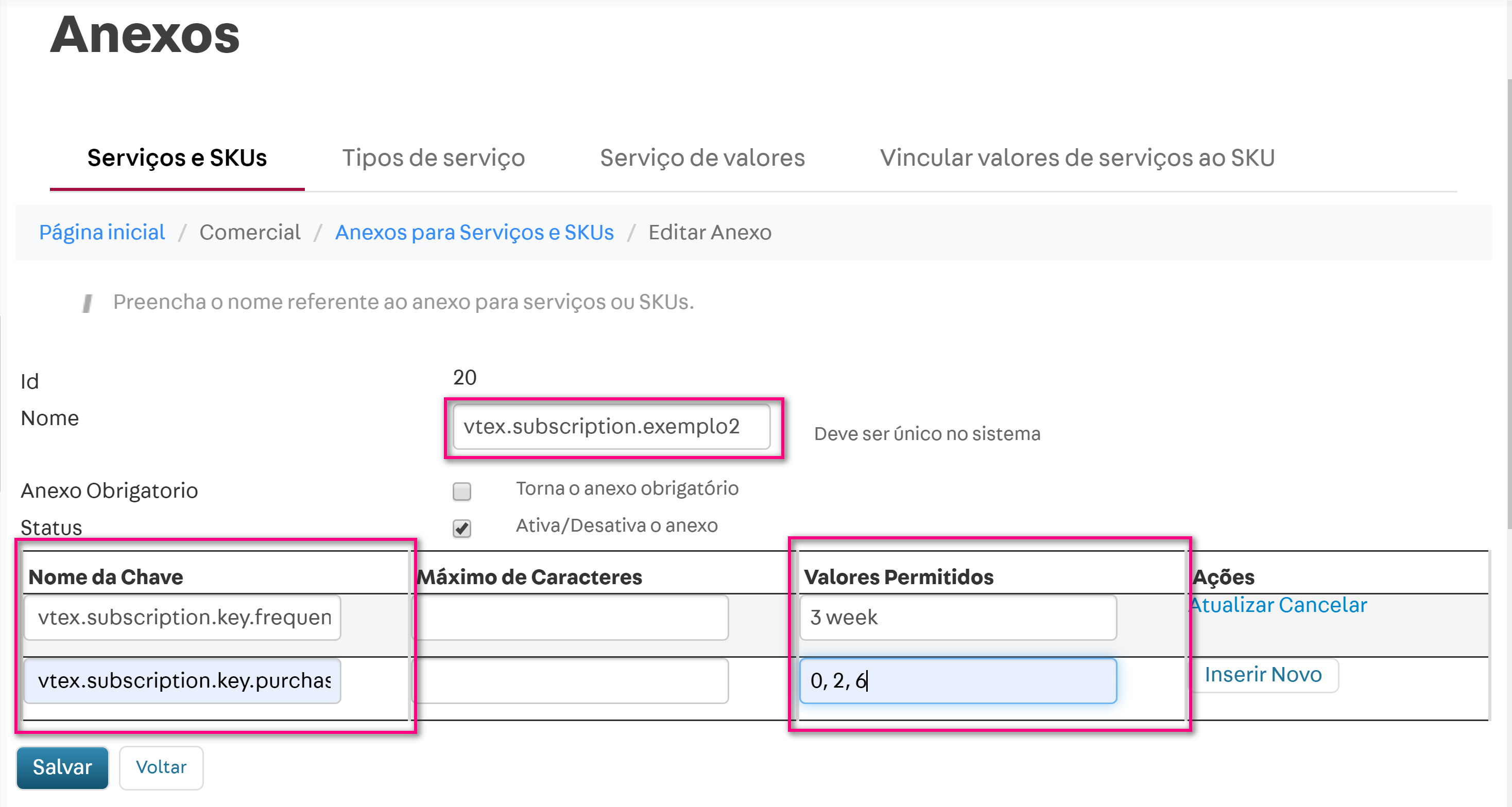Click the Atualizar link in Ações

(x=1231, y=605)
